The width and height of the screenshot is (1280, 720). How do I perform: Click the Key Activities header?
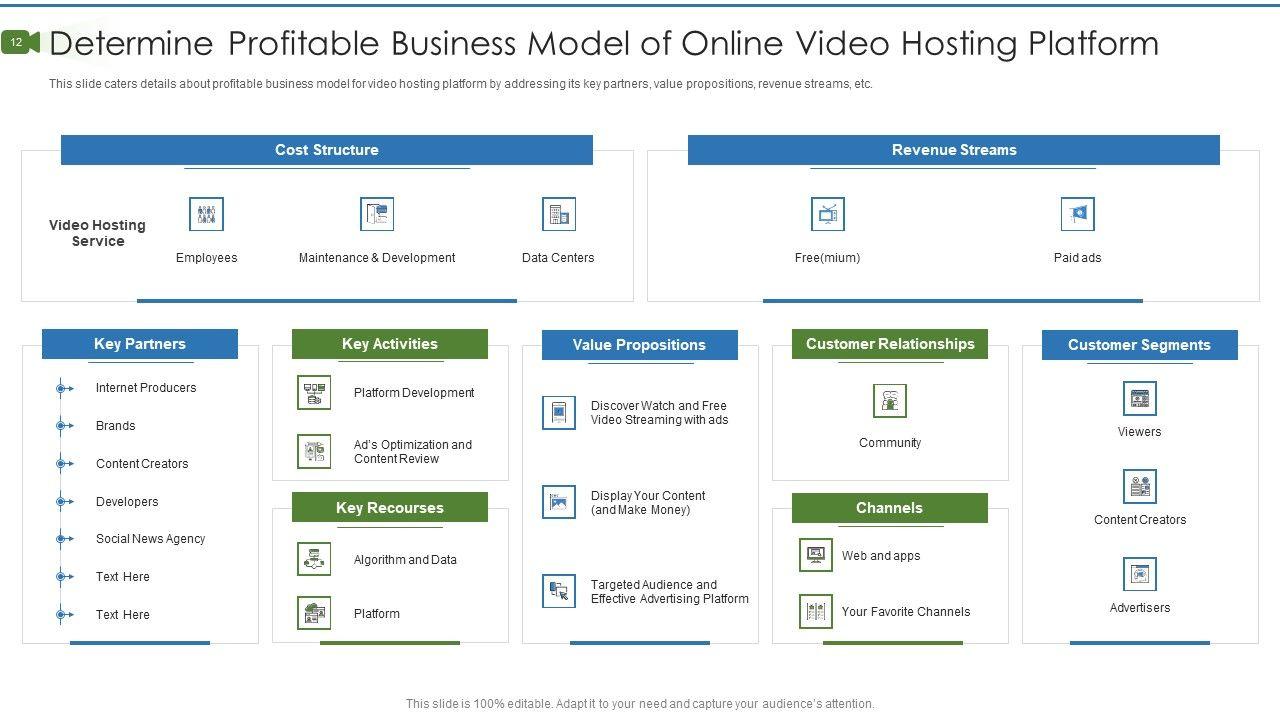(x=390, y=344)
